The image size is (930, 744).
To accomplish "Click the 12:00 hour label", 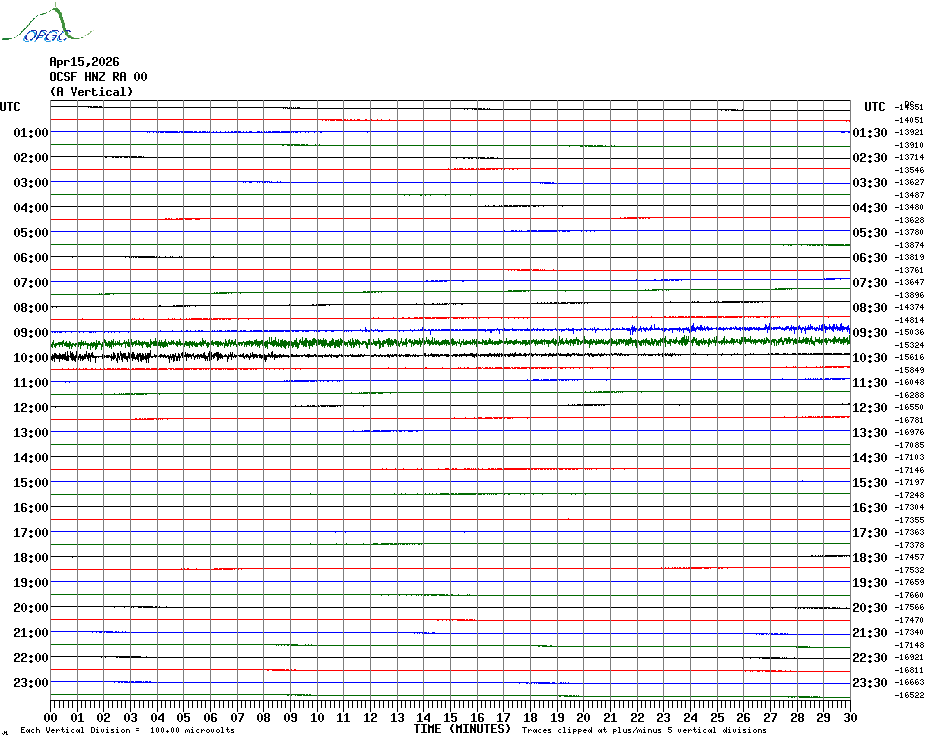I will [x=31, y=408].
